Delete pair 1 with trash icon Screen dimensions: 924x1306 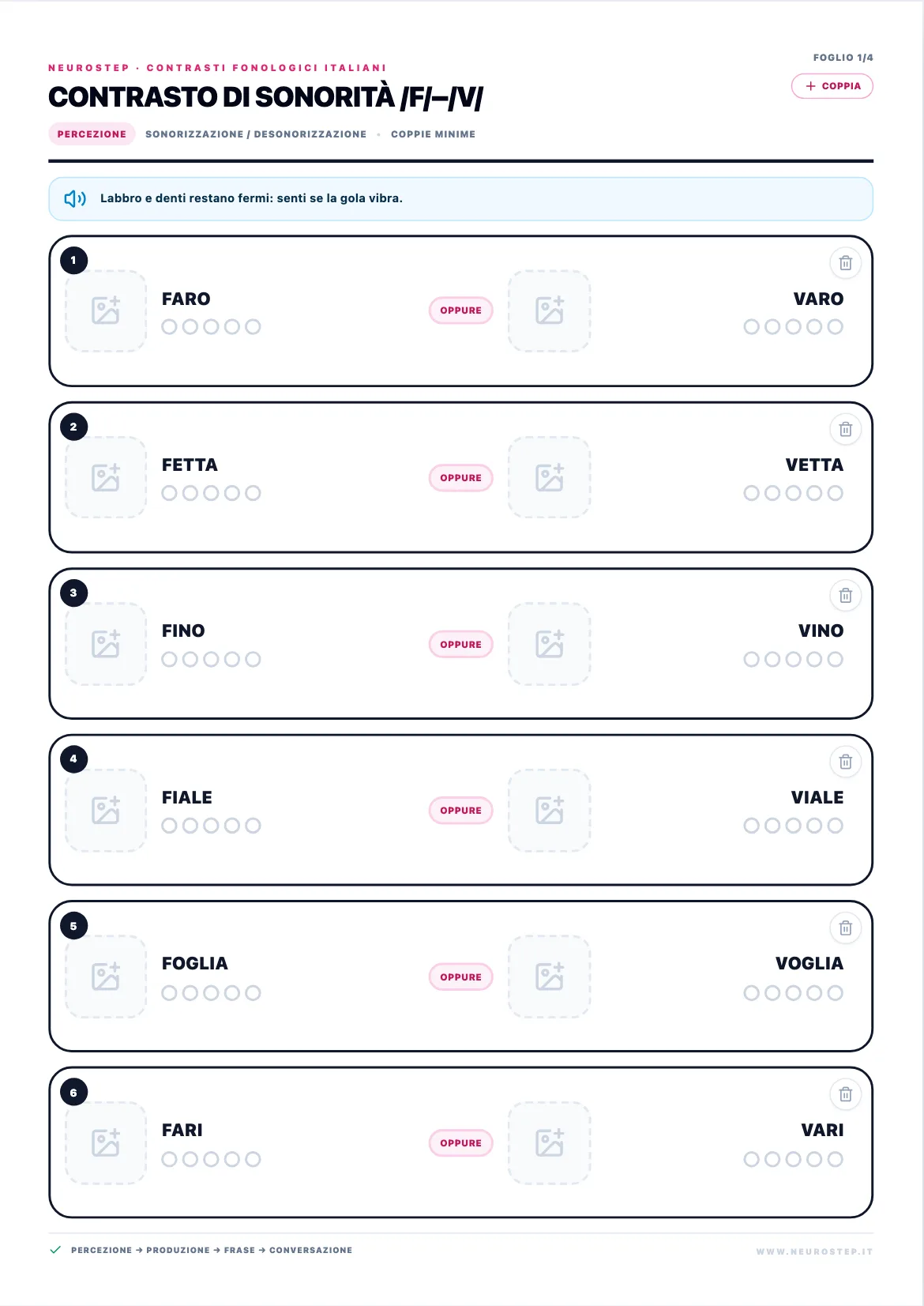pos(845,263)
